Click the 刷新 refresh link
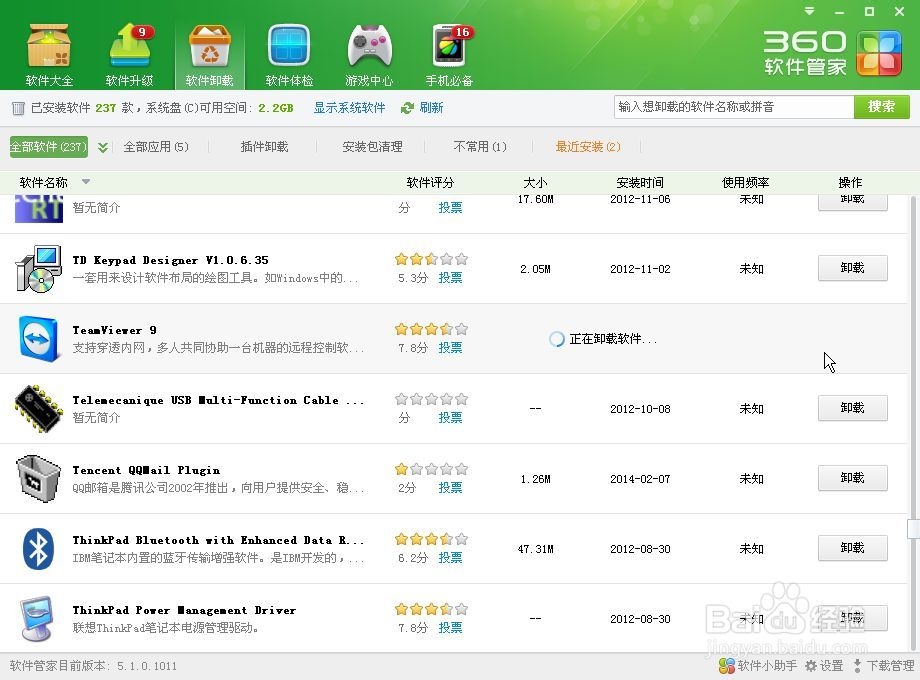This screenshot has width=920, height=680. [431, 108]
